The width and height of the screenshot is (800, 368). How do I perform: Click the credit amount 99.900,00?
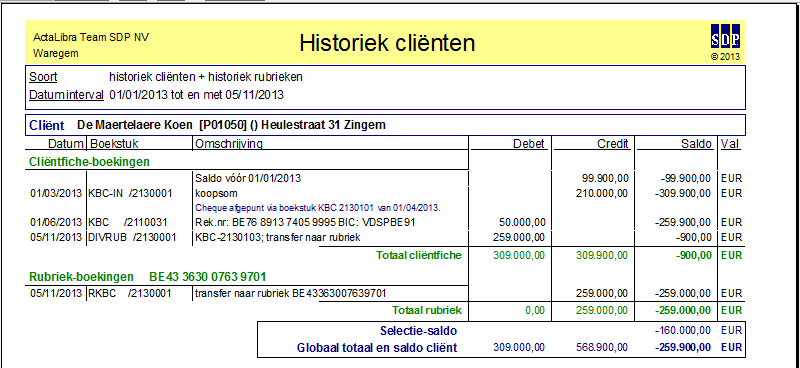(605, 179)
